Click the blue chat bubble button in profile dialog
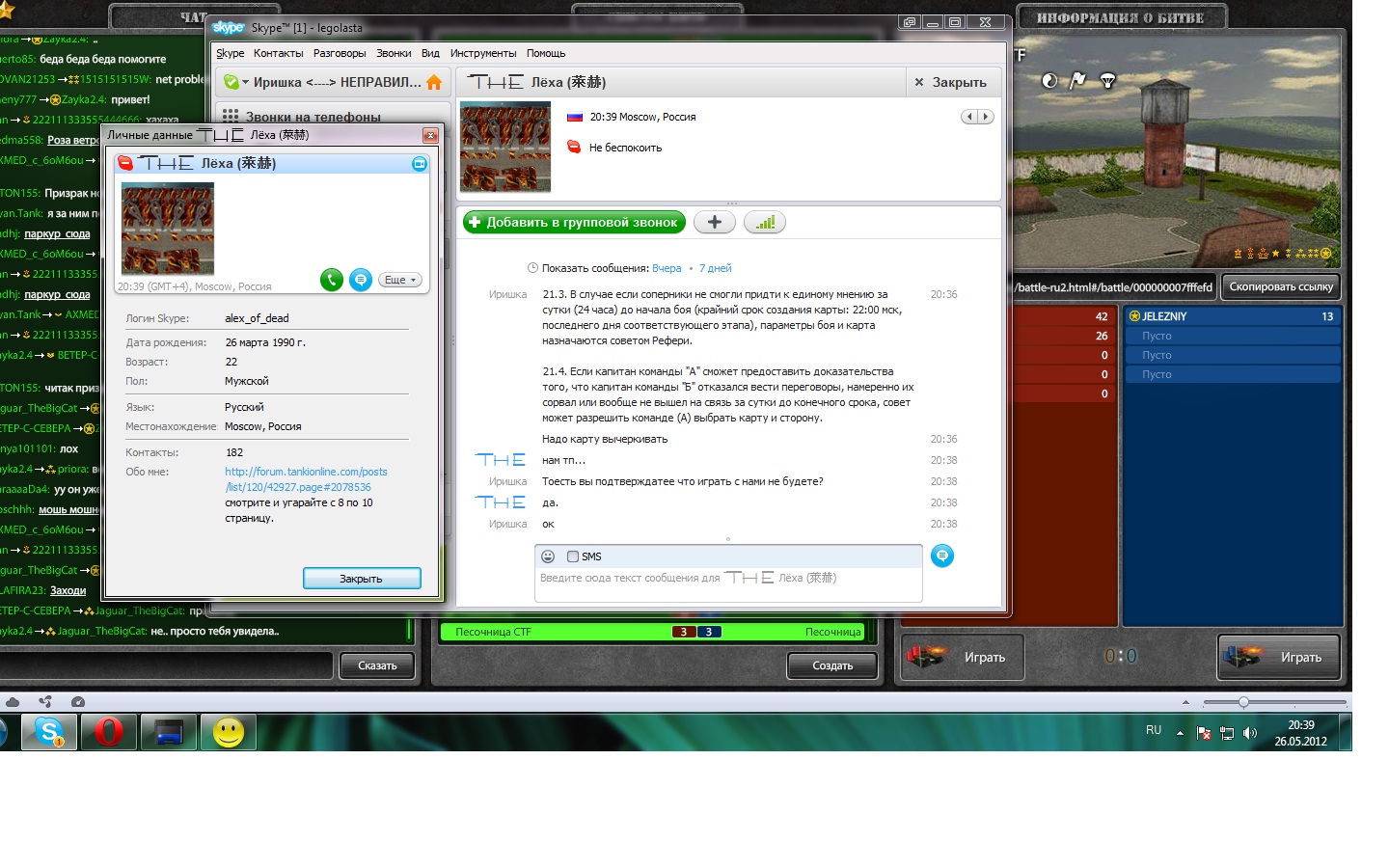 point(361,280)
